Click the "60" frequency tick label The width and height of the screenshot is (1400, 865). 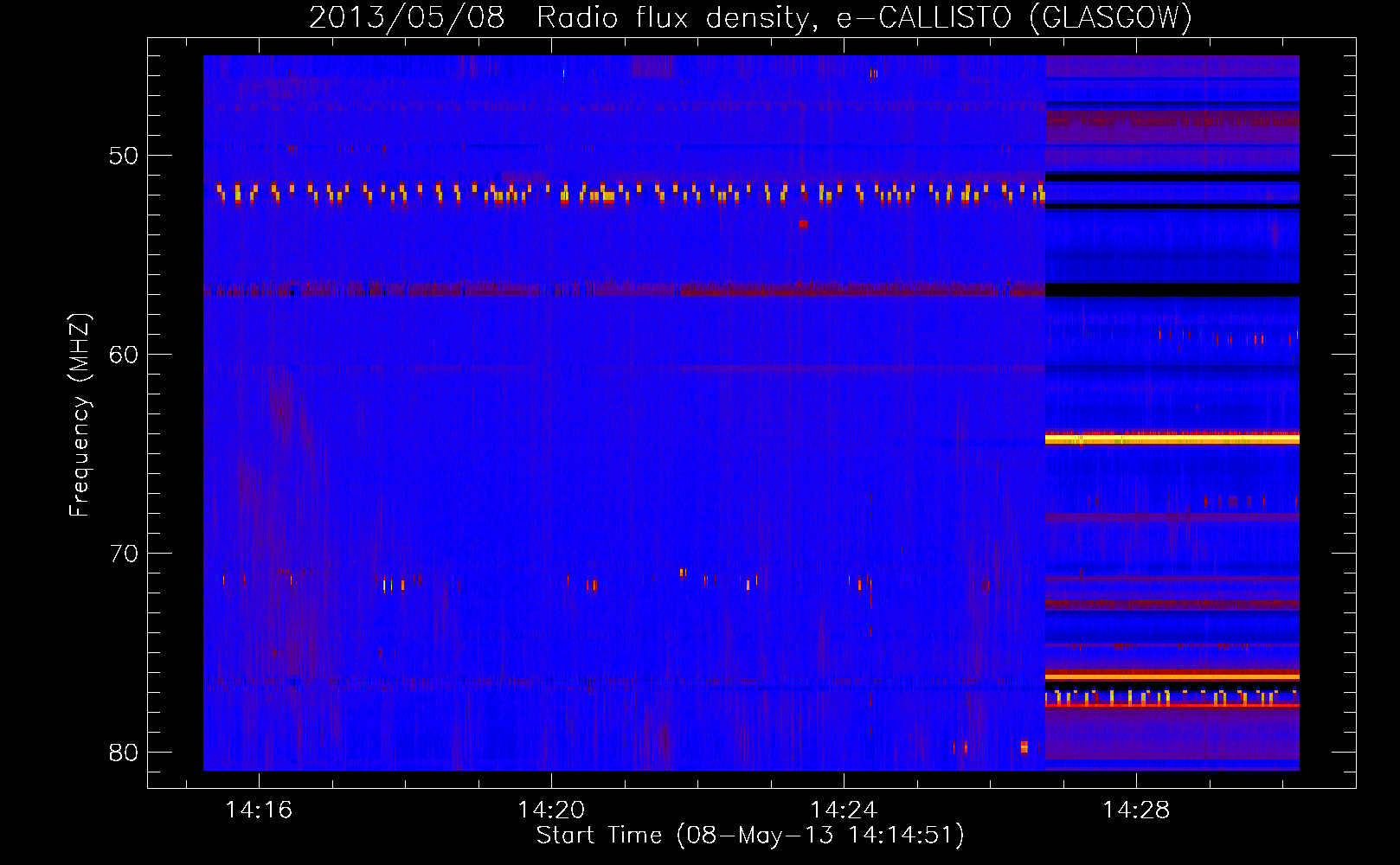point(125,355)
